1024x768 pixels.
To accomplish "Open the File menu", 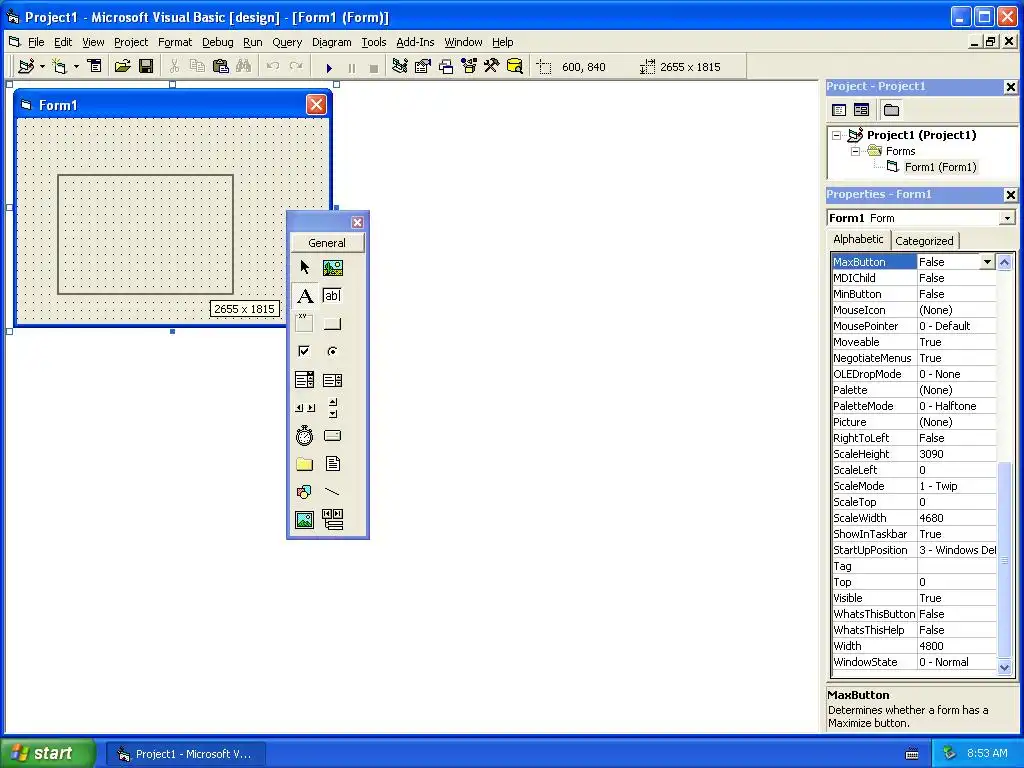I will click(36, 42).
